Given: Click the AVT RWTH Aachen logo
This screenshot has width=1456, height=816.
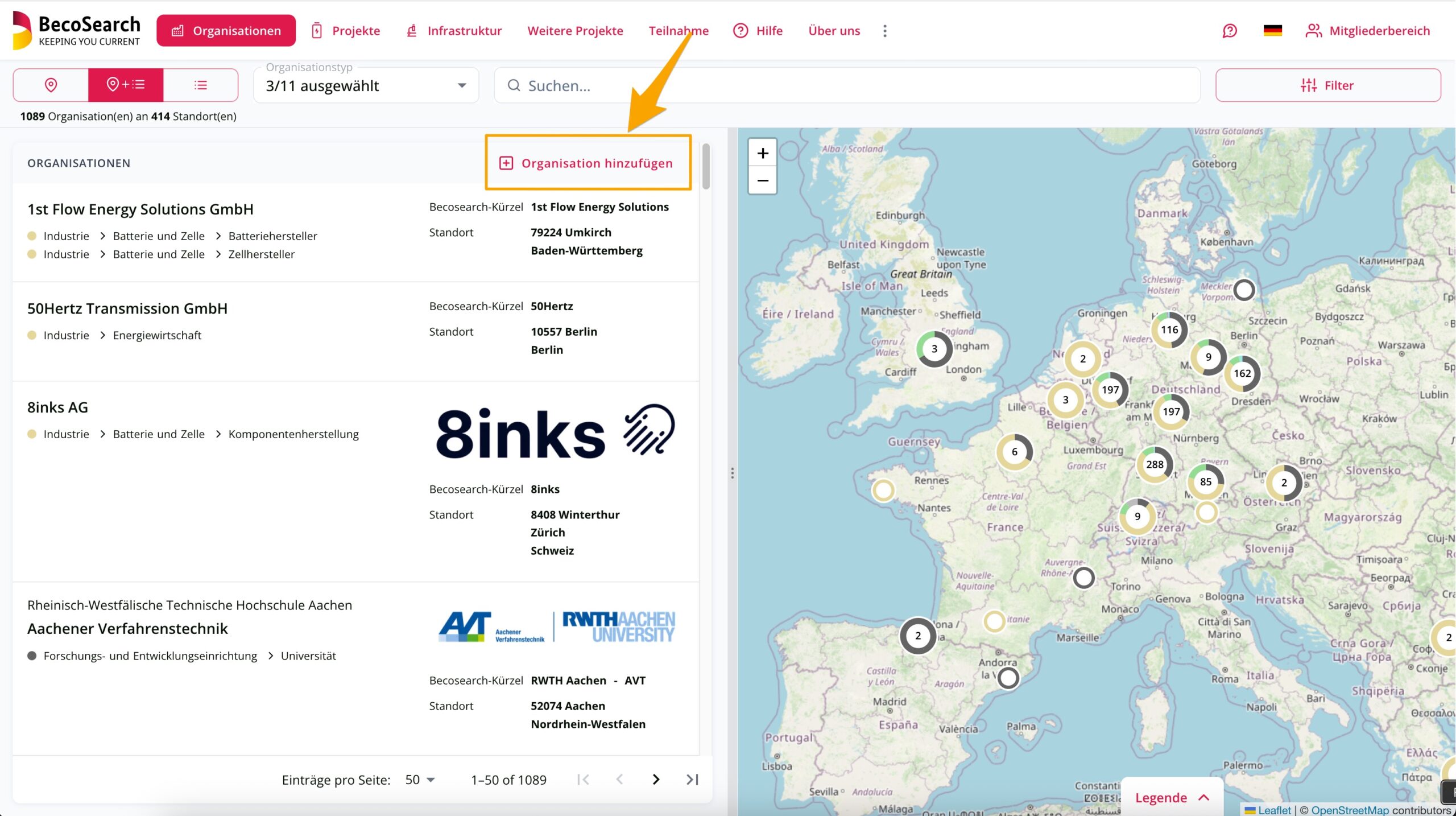Looking at the screenshot, I should (x=556, y=627).
